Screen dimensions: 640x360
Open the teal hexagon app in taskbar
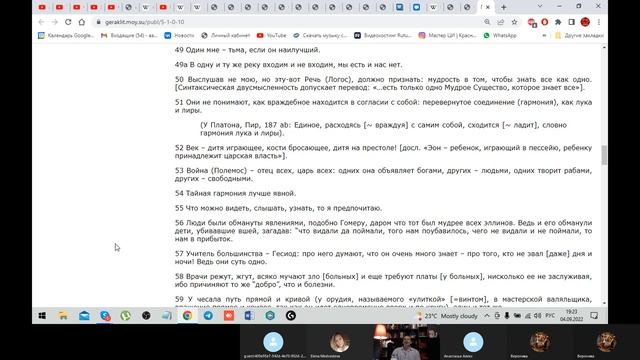[270, 316]
